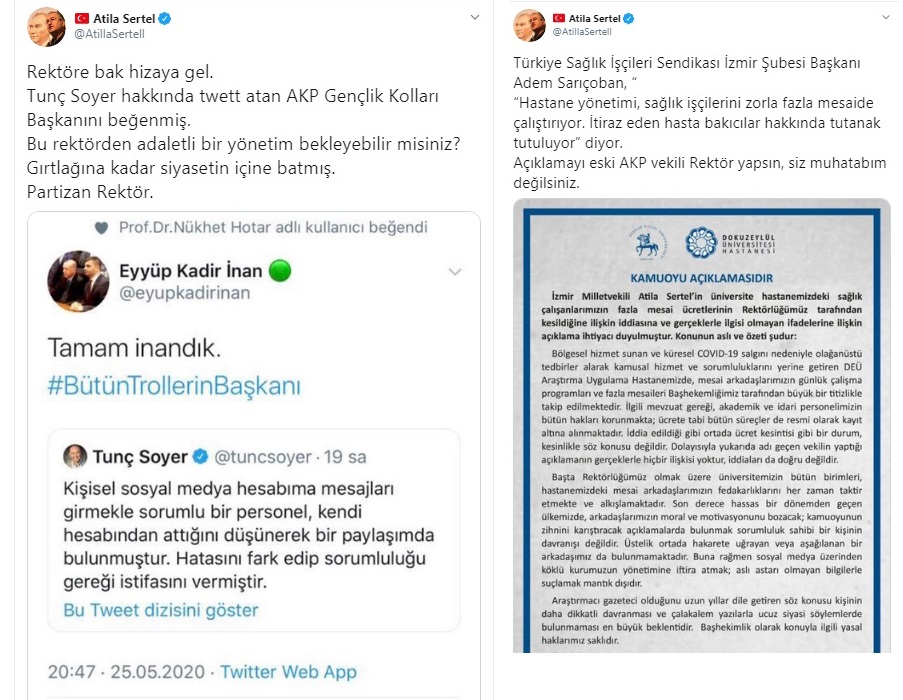
Task: Click the Twitter Web App source link
Action: tap(289, 672)
